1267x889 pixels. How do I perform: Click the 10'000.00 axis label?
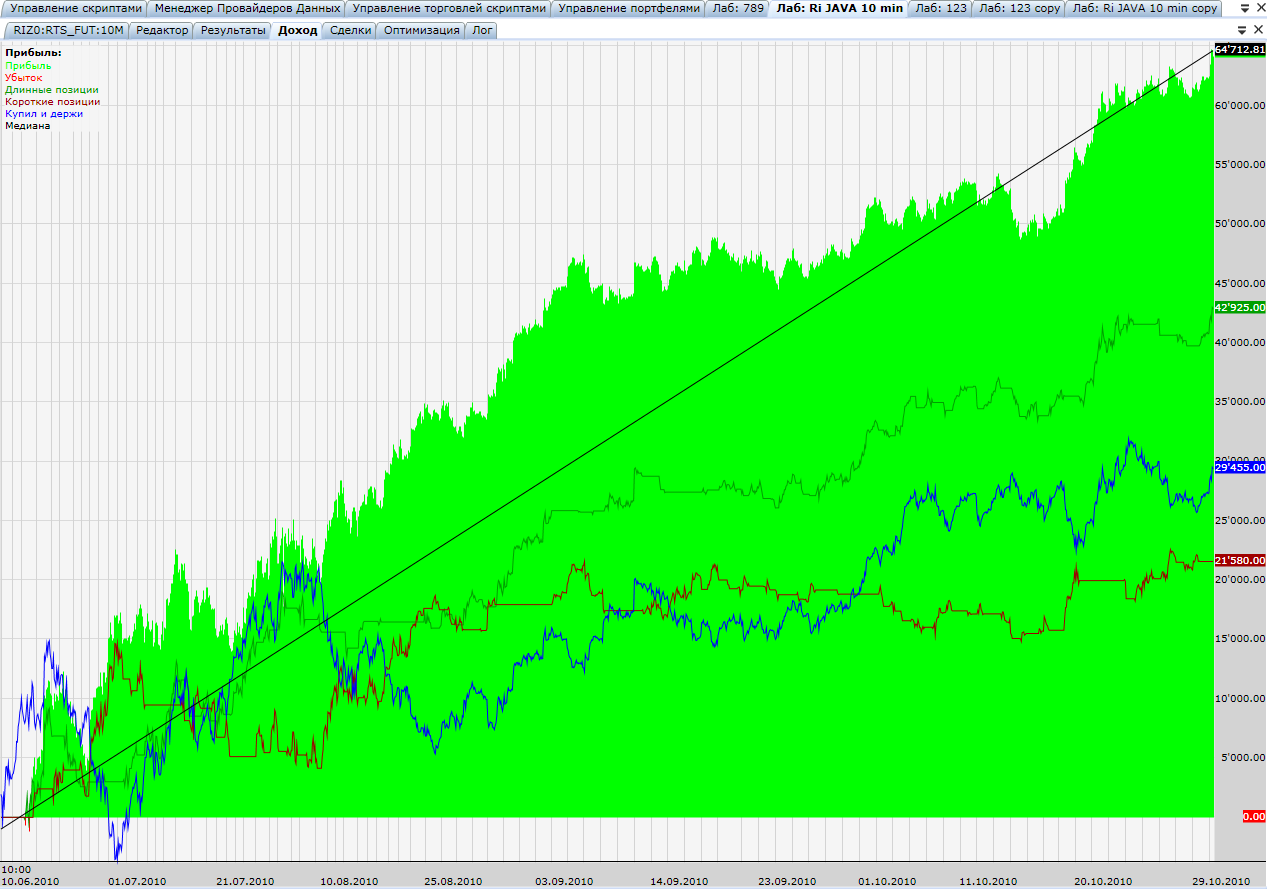1241,698
